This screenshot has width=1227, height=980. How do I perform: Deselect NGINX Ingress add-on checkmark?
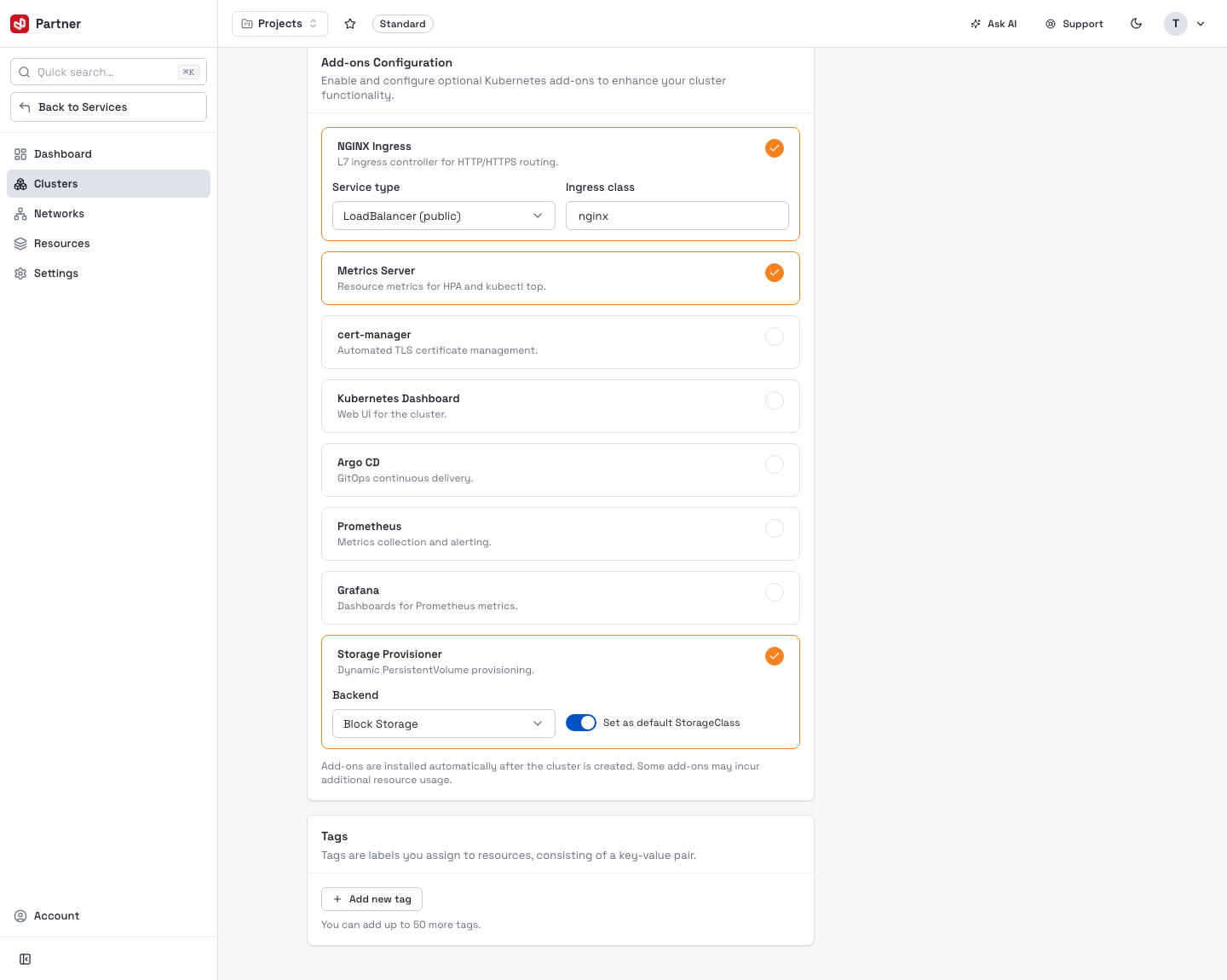coord(775,148)
